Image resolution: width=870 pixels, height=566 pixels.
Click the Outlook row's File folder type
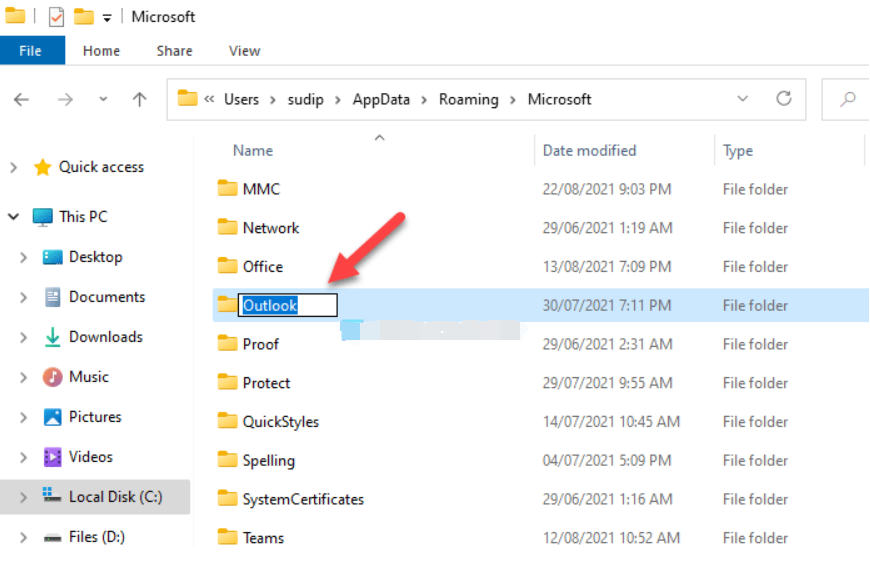(x=755, y=305)
